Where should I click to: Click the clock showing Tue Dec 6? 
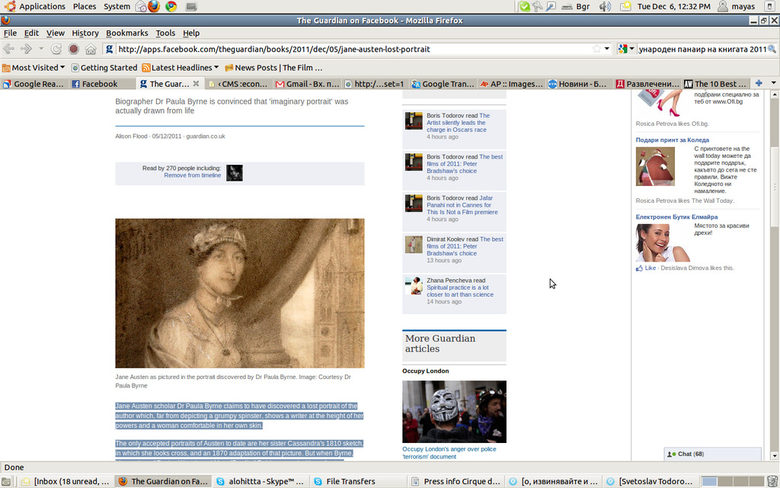[x=674, y=6]
